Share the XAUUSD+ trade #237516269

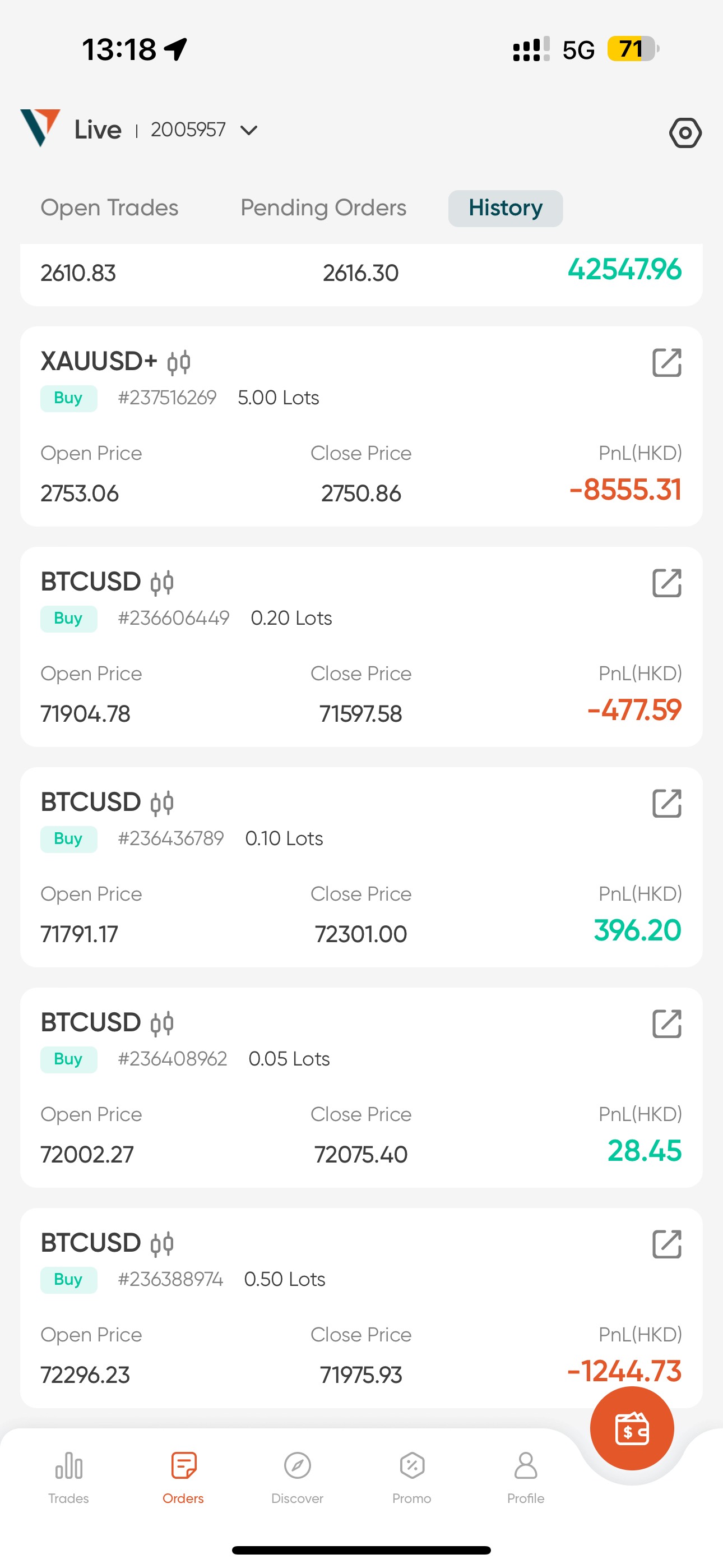[x=666, y=363]
